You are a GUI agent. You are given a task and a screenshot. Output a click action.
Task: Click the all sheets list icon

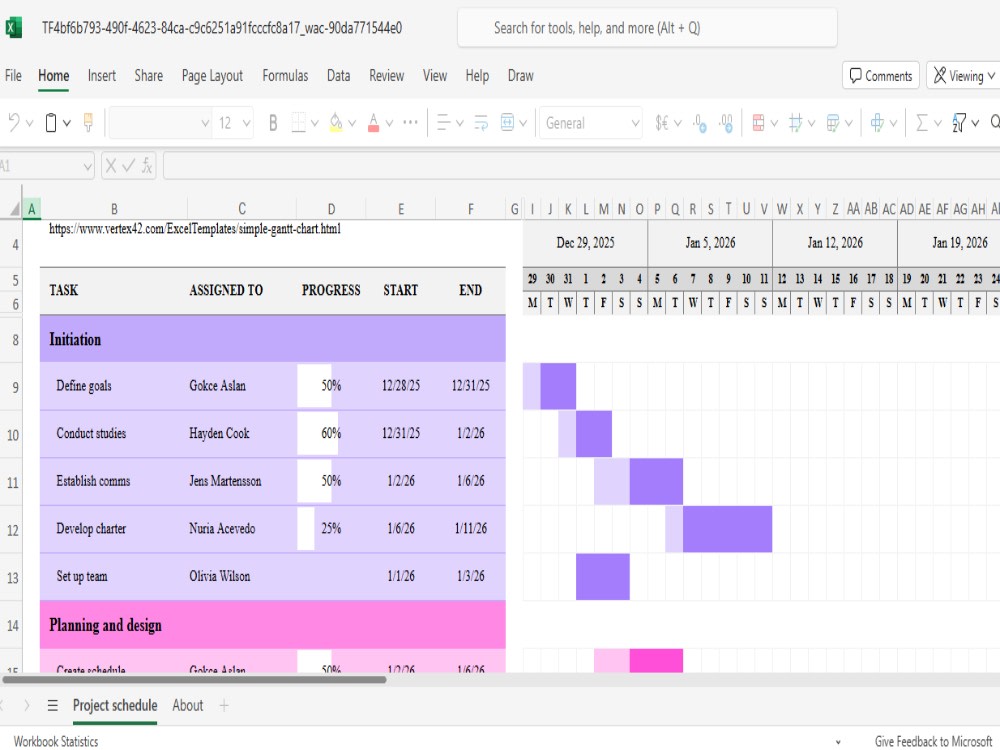52,705
